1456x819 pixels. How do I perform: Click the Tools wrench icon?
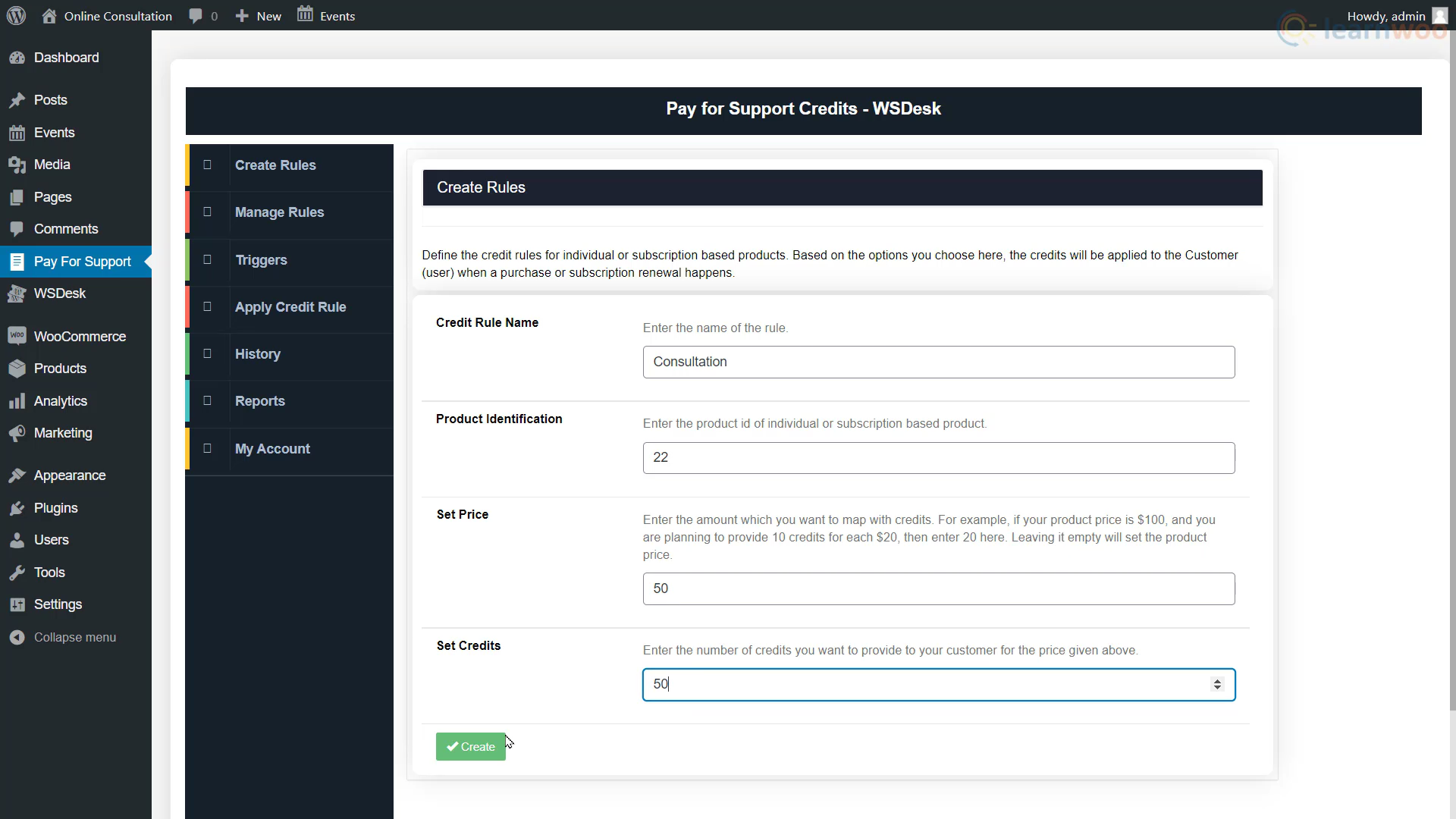(17, 573)
